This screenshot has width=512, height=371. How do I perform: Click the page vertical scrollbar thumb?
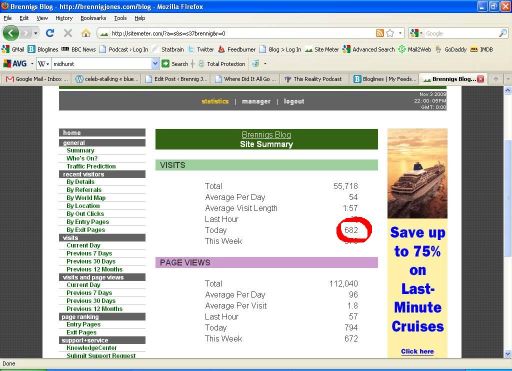pos(508,198)
